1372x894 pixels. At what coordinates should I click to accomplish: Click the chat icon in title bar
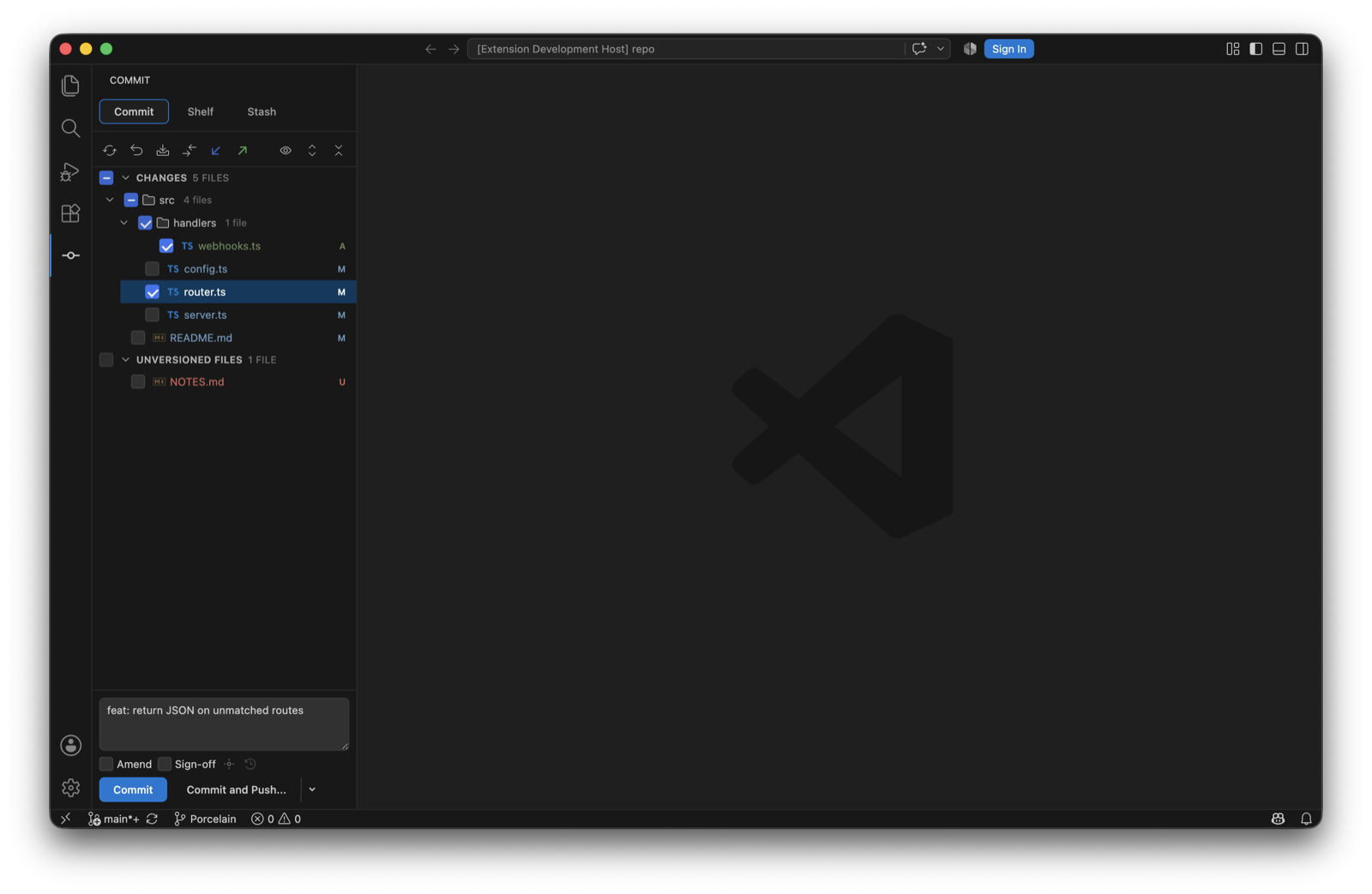(919, 49)
